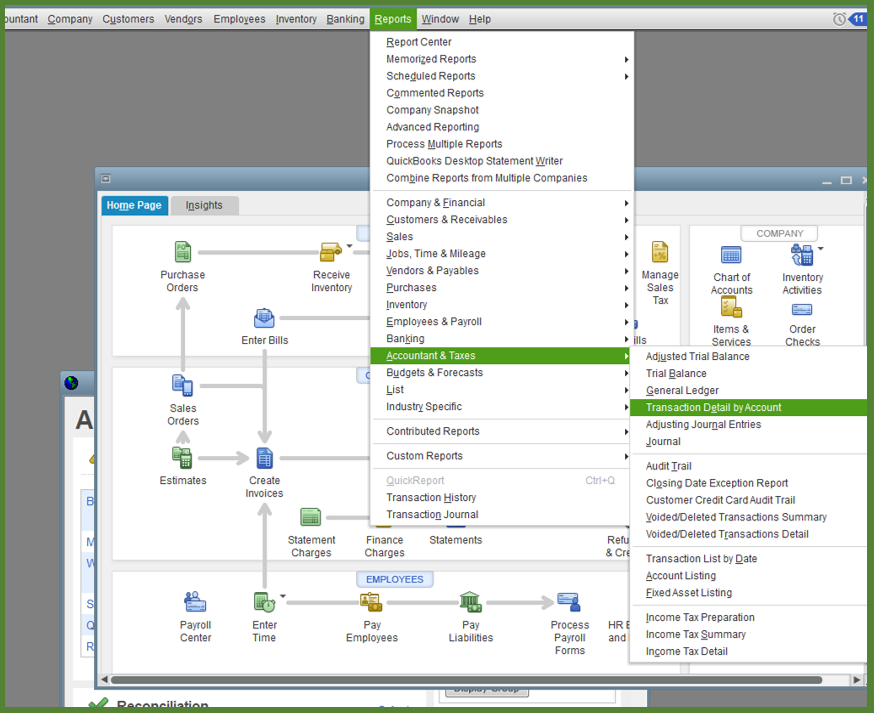Select Closing Date Exception Report
Screen dimensions: 874x713
pos(717,483)
